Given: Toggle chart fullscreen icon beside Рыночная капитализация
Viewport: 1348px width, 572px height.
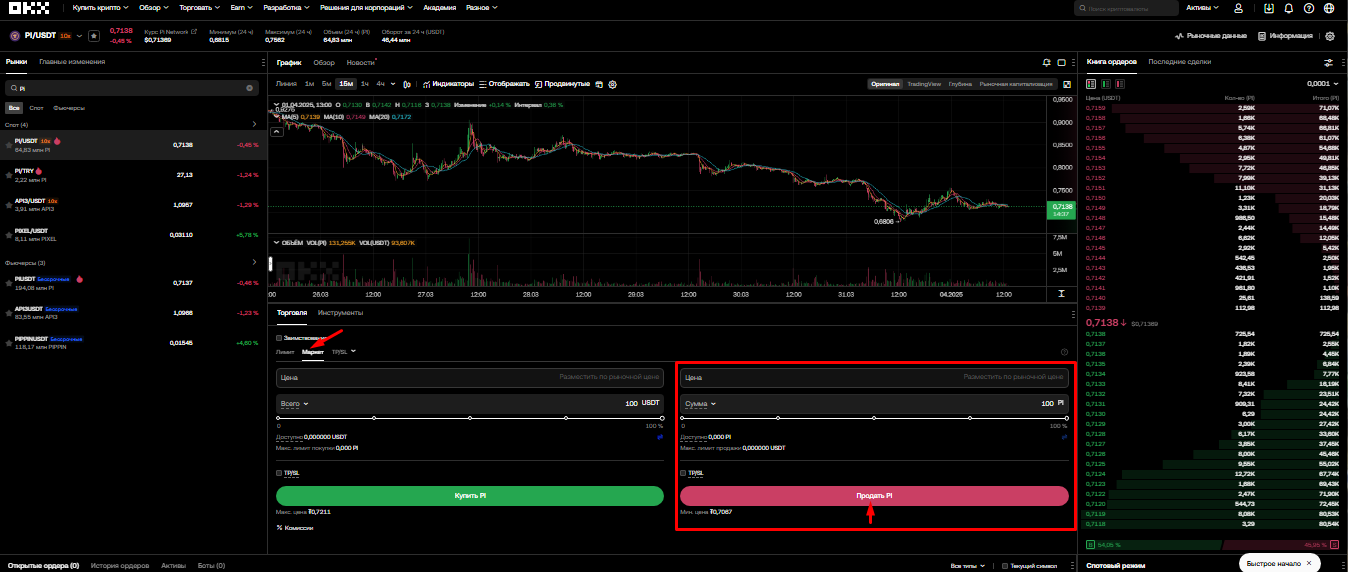Looking at the screenshot, I should [1066, 84].
